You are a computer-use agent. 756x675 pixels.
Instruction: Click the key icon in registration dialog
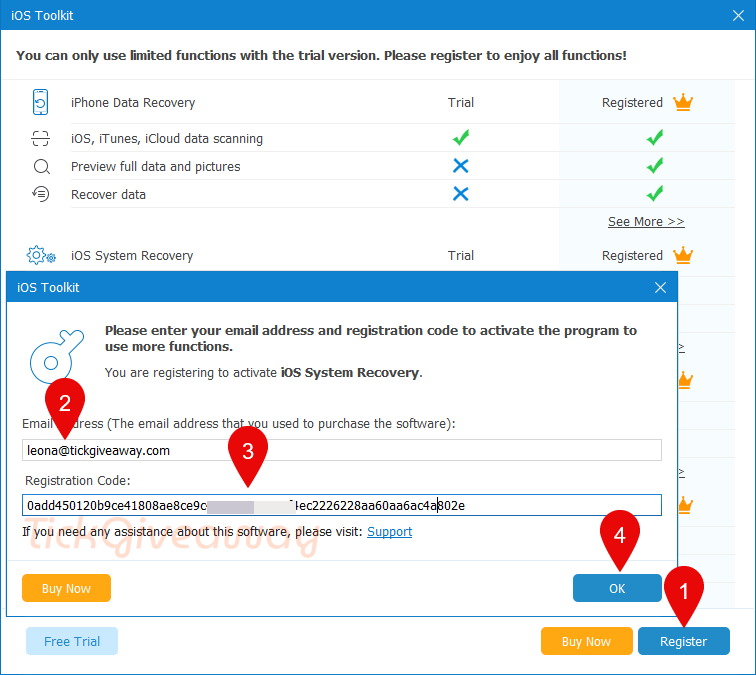point(56,357)
